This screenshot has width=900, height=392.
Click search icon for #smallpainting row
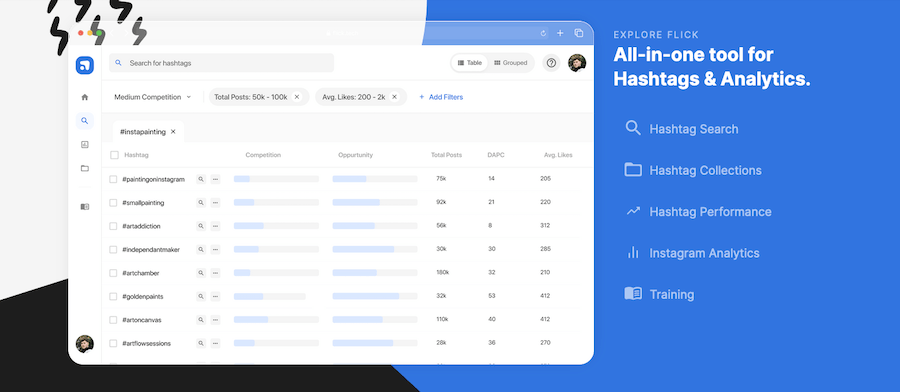click(201, 203)
